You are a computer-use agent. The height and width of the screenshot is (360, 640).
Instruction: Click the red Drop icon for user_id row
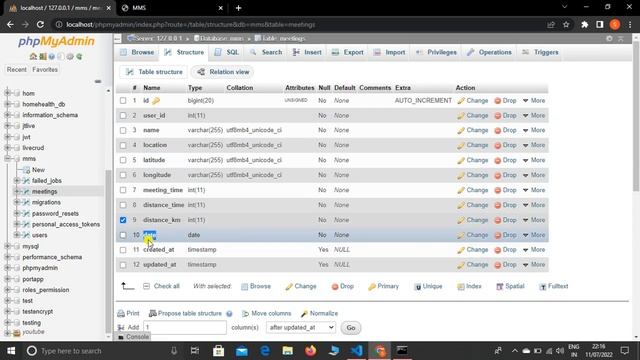tap(498, 116)
